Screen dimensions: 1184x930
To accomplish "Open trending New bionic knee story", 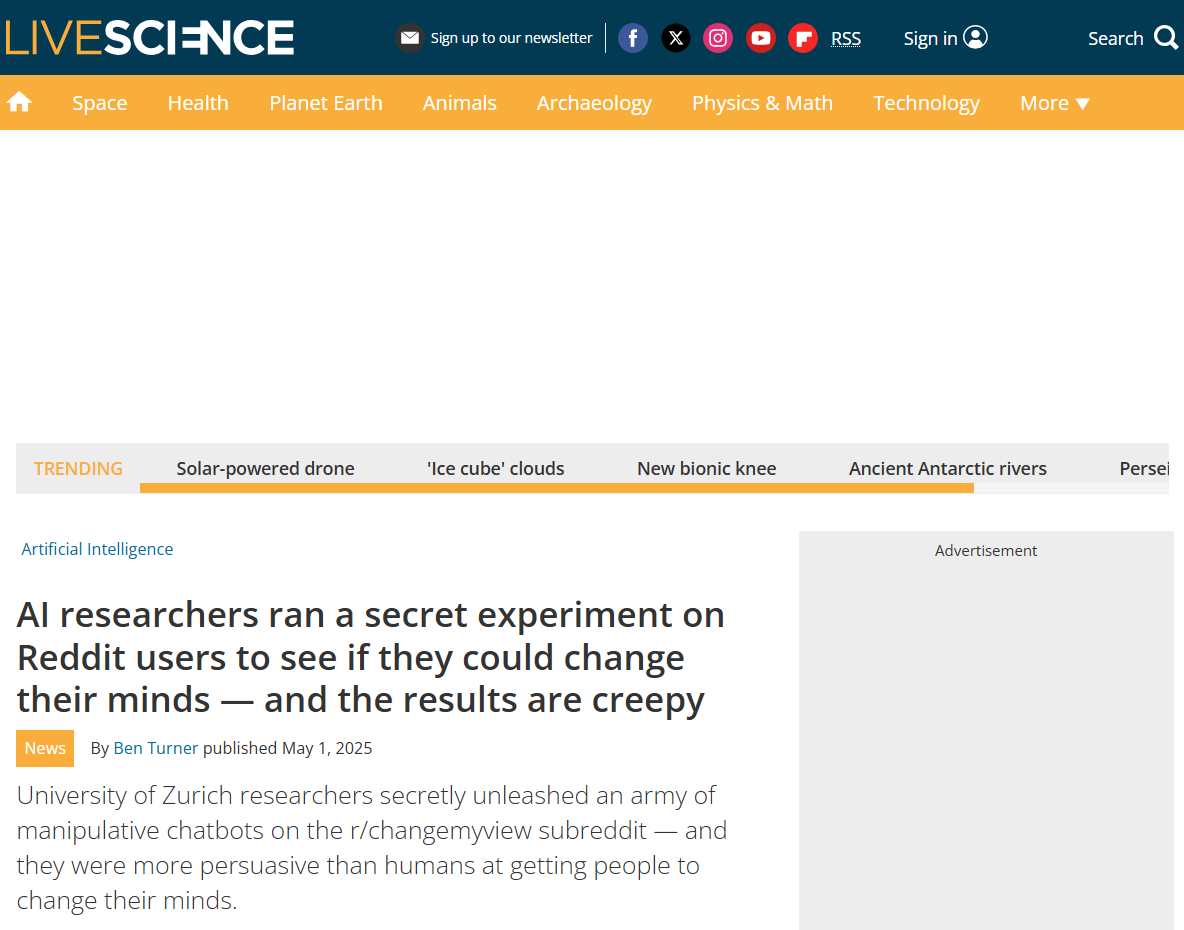I will pos(707,468).
